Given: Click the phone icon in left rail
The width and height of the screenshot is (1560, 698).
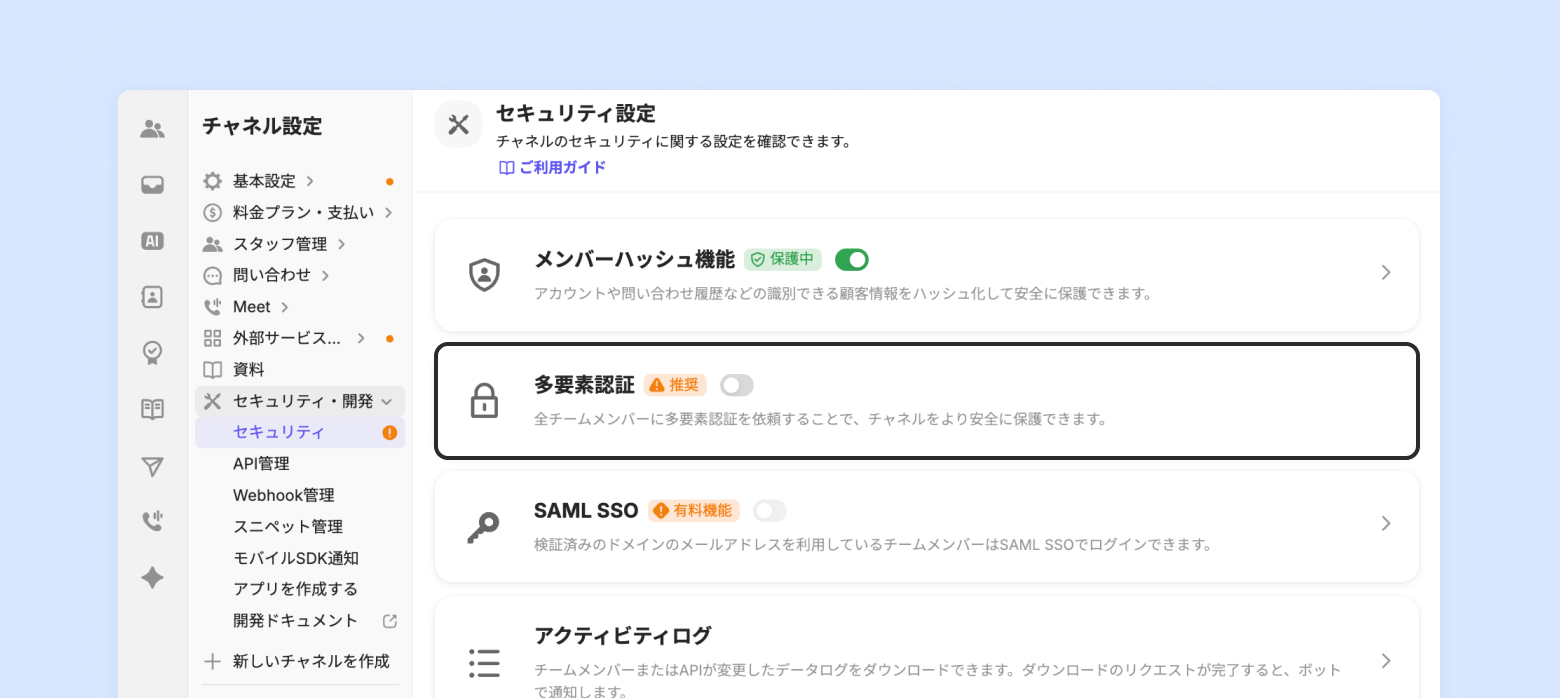Looking at the screenshot, I should click(x=152, y=521).
